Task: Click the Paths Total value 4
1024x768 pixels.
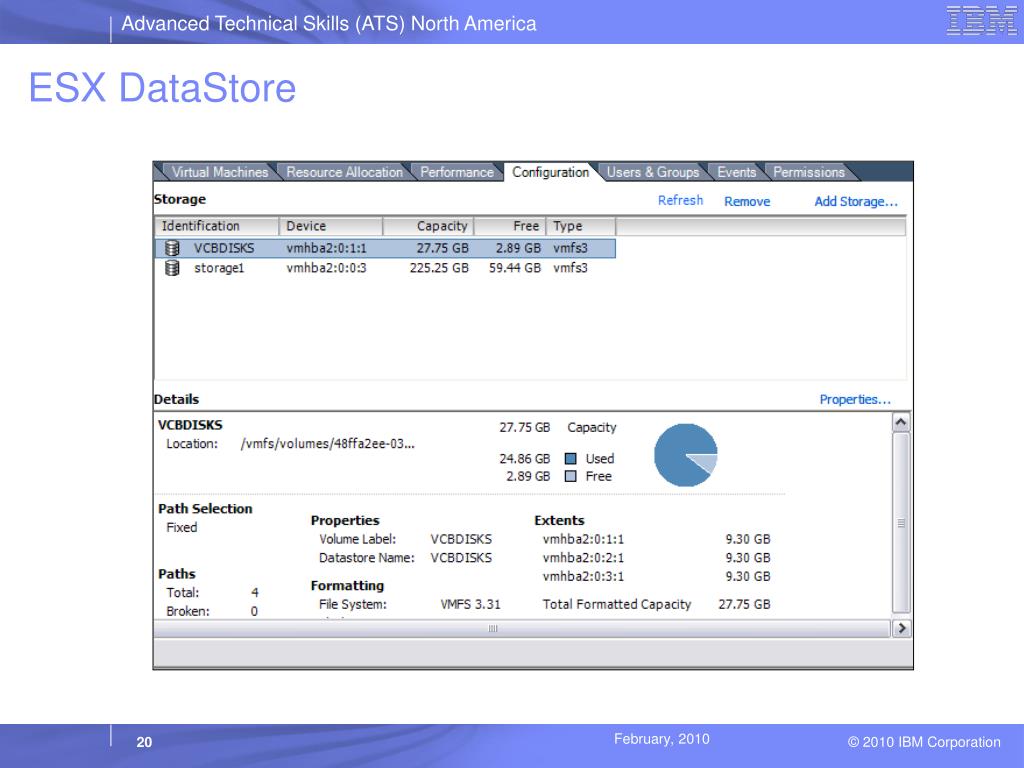Action: pyautogui.click(x=255, y=593)
